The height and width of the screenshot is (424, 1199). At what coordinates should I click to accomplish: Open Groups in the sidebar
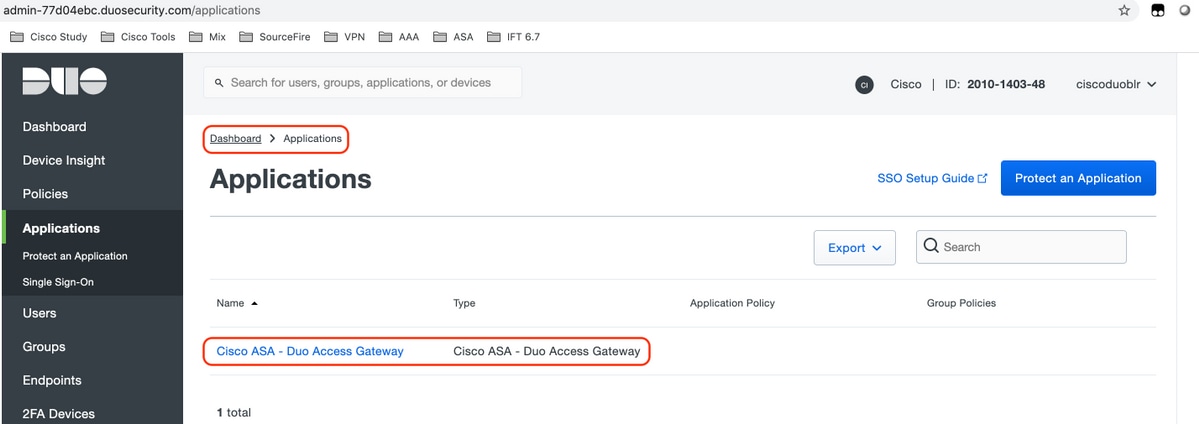[x=44, y=347]
